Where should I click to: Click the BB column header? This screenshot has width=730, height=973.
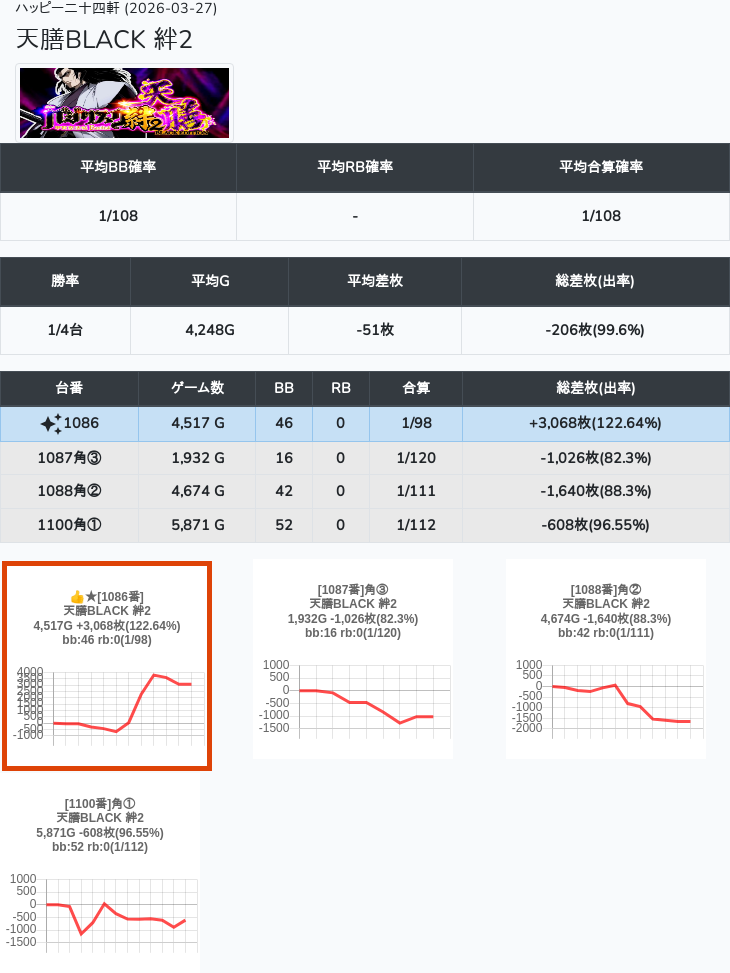point(284,388)
